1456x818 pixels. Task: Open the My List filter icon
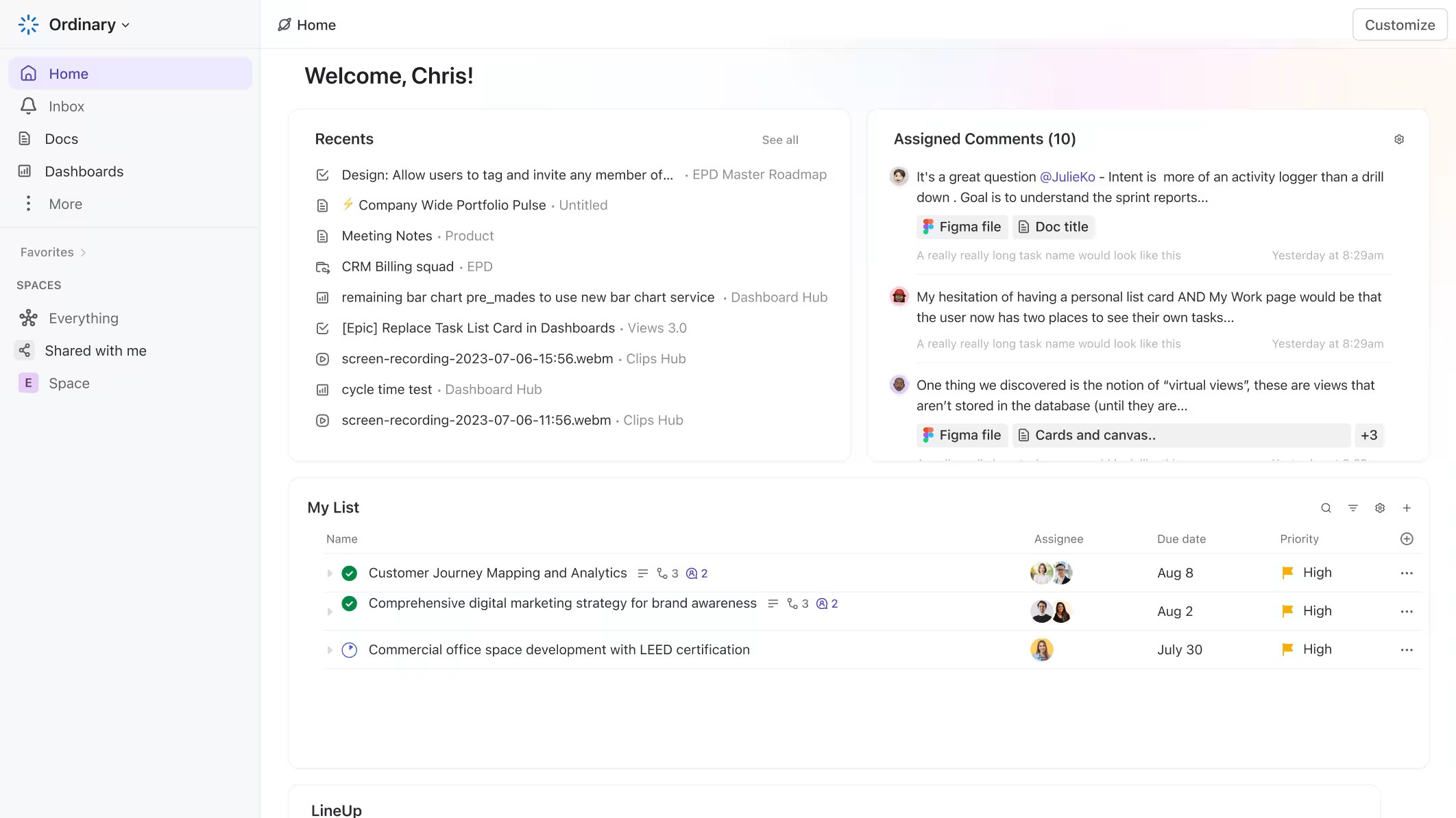pyautogui.click(x=1352, y=508)
